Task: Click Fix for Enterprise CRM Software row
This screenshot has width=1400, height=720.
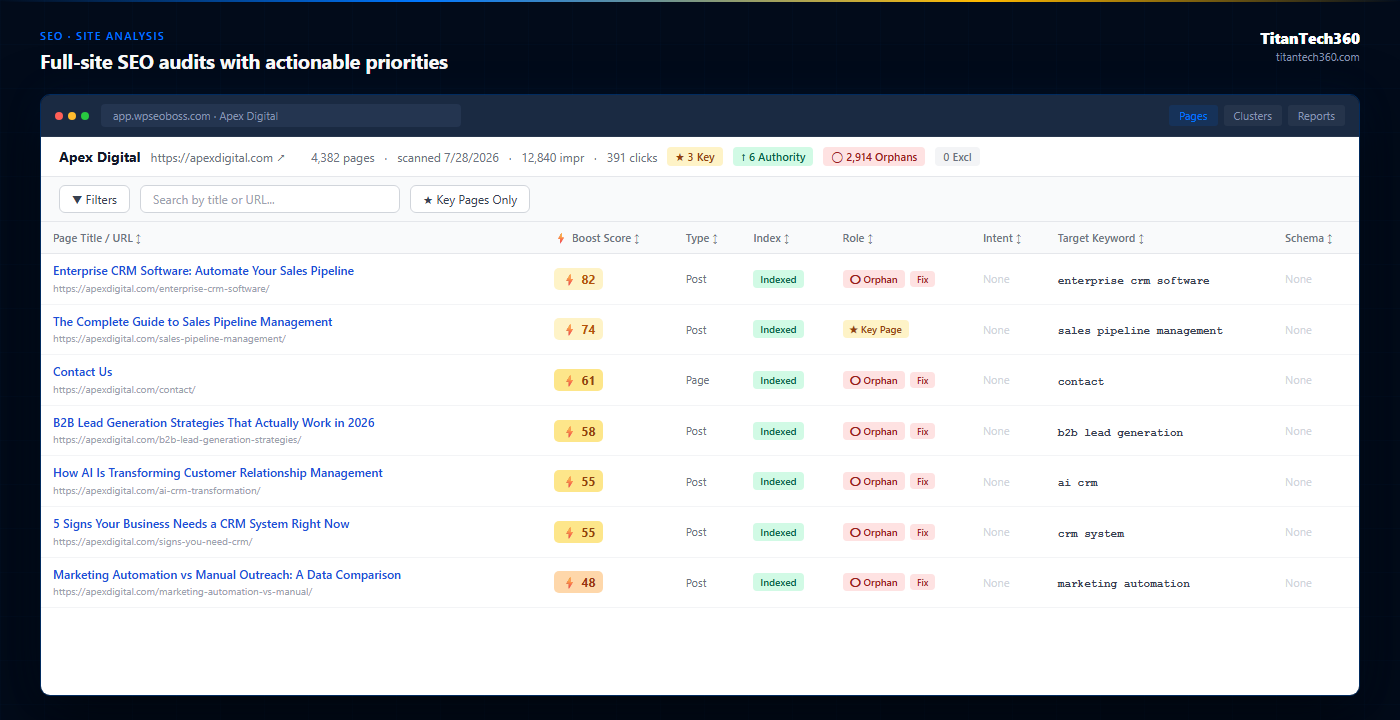Action: coord(923,280)
